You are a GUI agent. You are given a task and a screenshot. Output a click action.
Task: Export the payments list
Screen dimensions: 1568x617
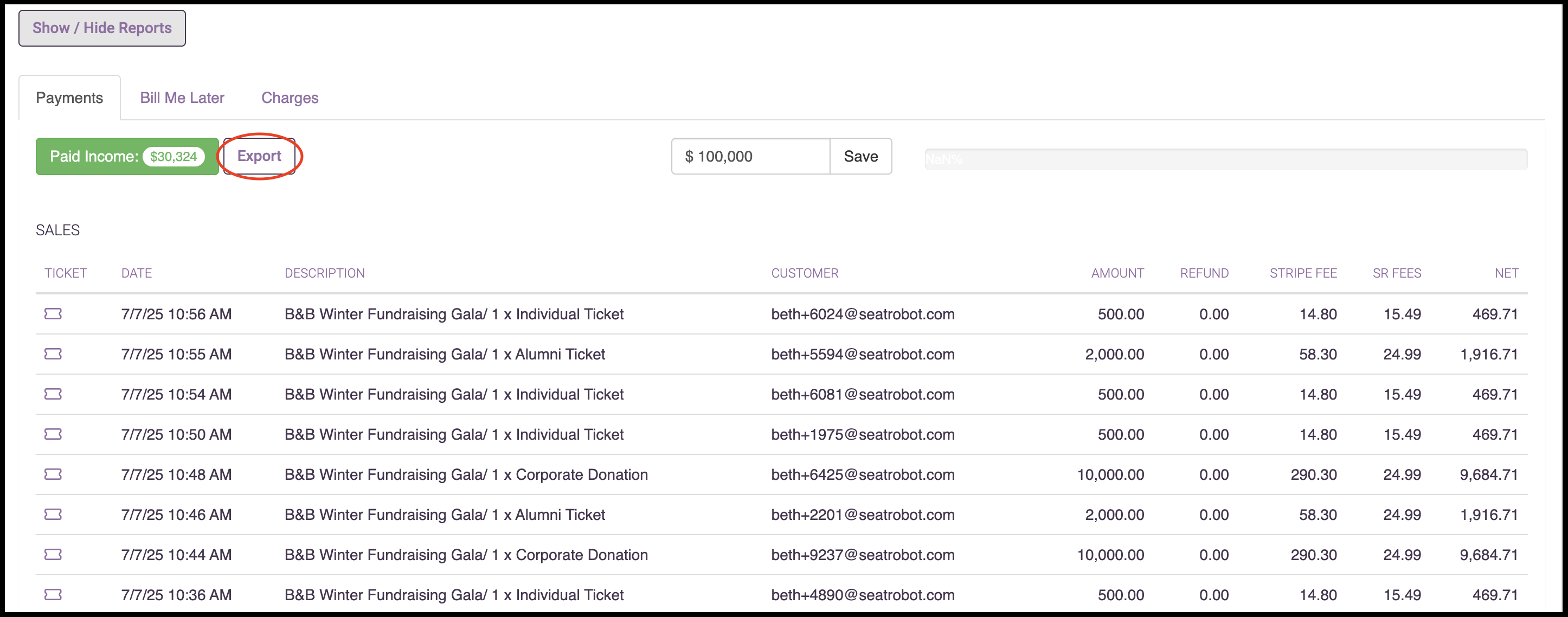[x=259, y=156]
